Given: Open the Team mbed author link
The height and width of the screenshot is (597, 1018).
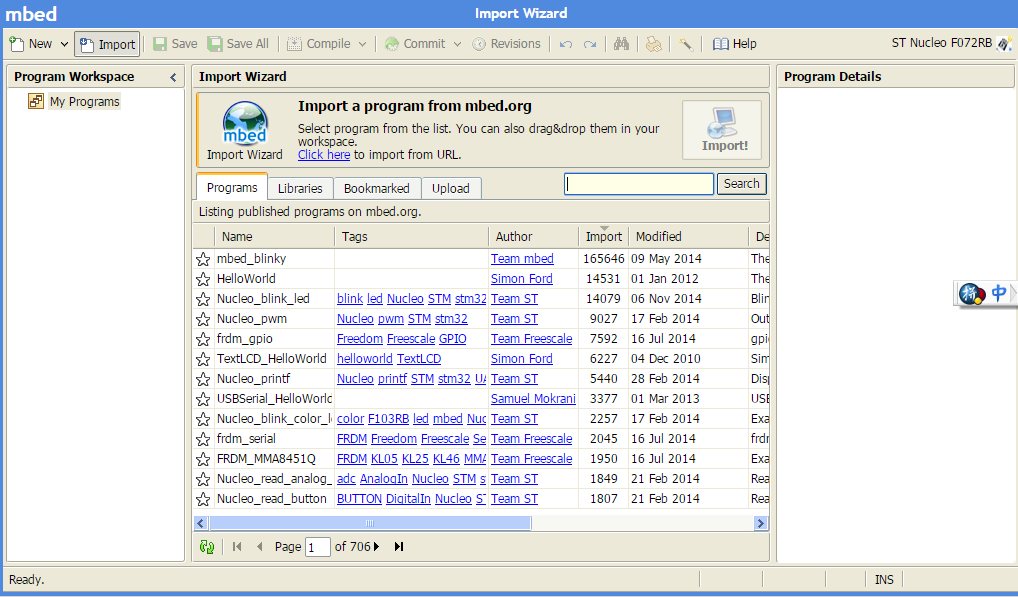Looking at the screenshot, I should 522,259.
